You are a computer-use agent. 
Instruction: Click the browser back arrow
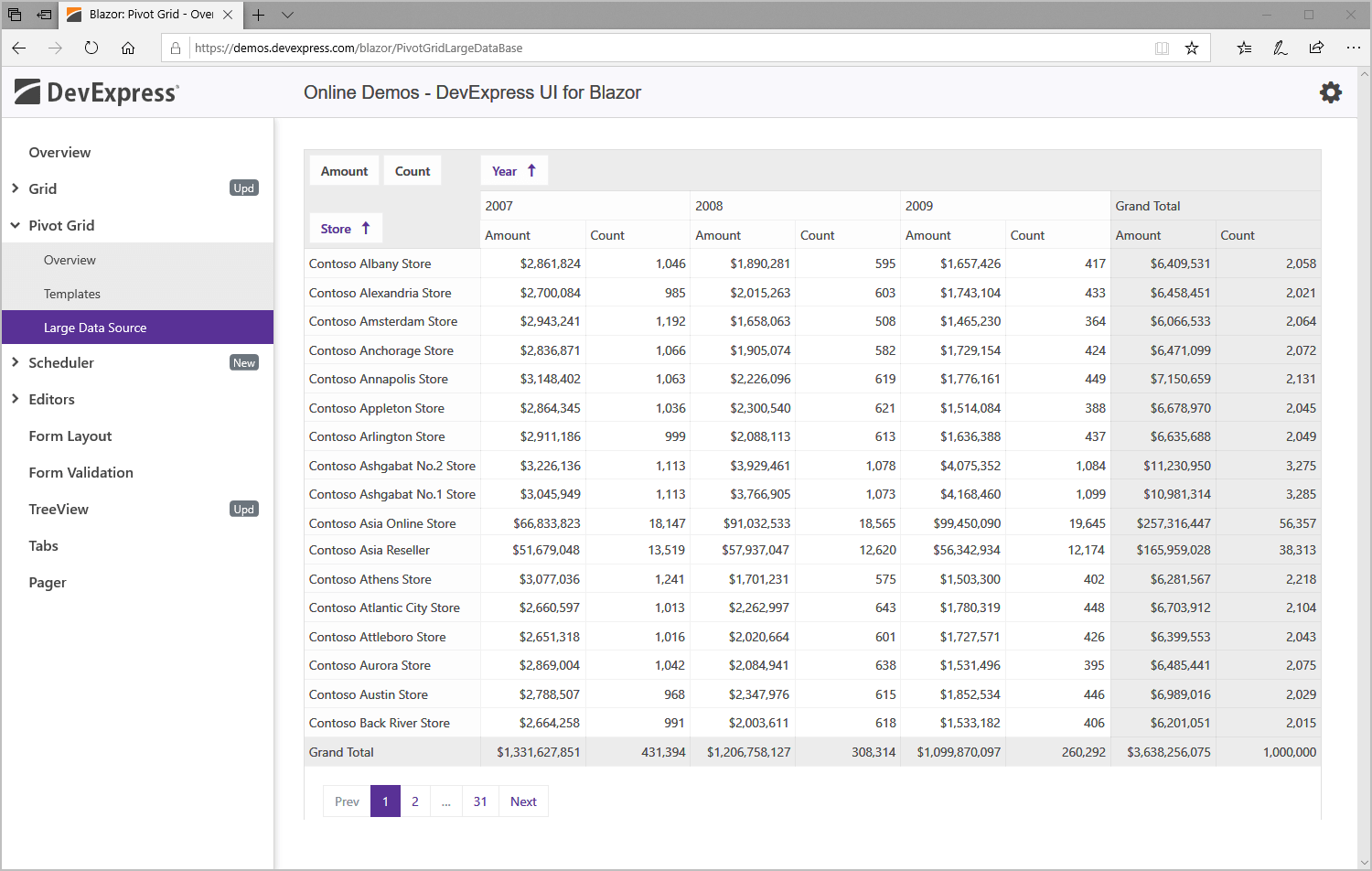pyautogui.click(x=19, y=48)
